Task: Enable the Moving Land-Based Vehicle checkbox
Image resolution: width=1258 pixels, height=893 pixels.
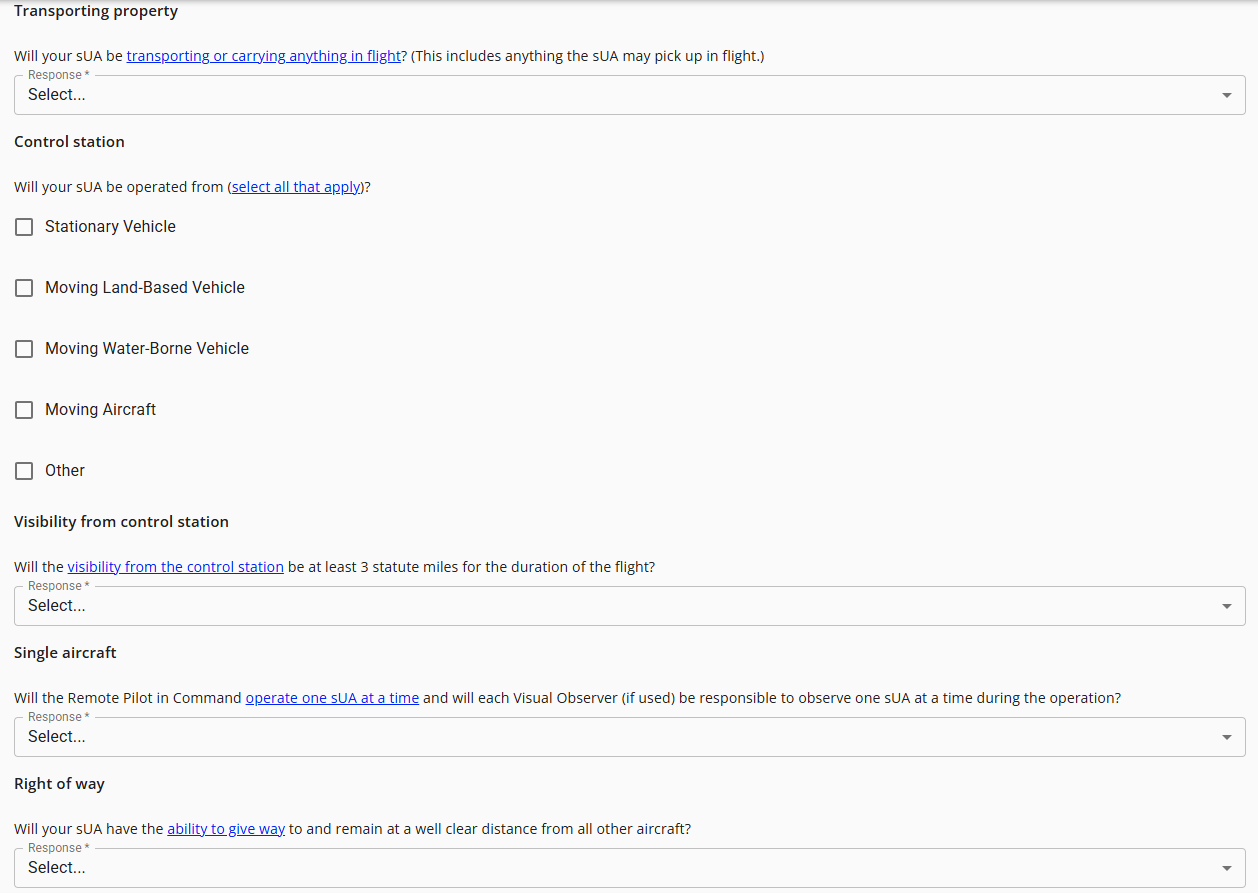Action: [x=23, y=287]
